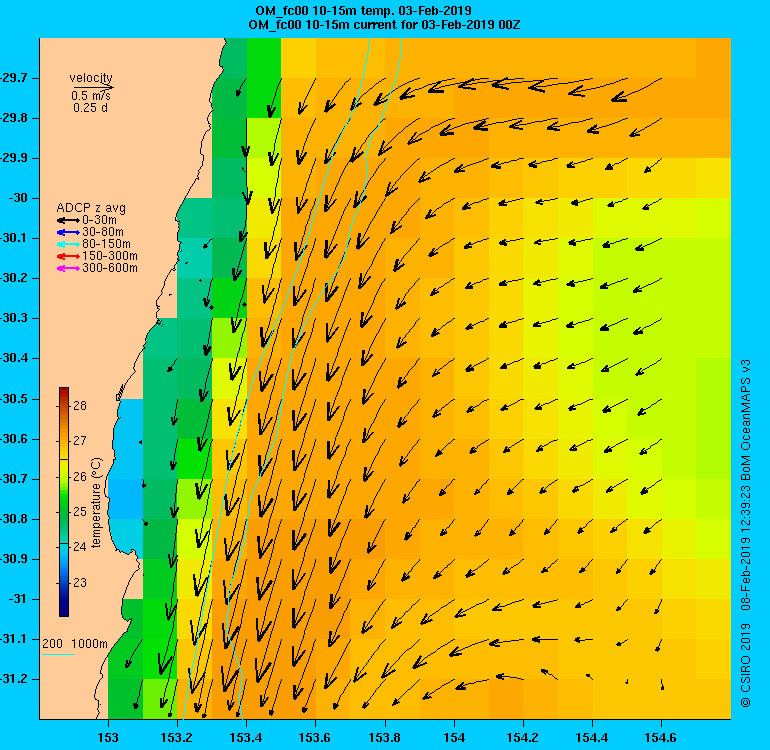Click the '153.4' longitude axis label
The height and width of the screenshot is (750, 770).
click(246, 738)
